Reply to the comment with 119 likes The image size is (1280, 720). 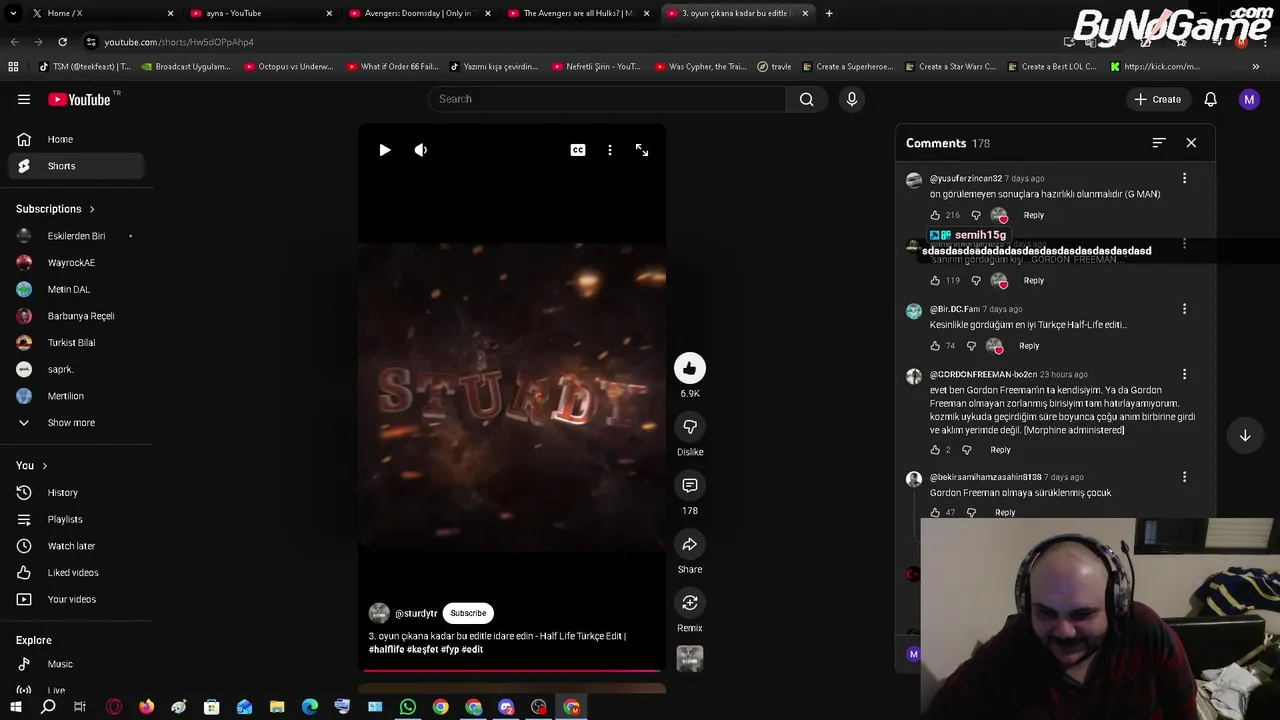point(1033,281)
